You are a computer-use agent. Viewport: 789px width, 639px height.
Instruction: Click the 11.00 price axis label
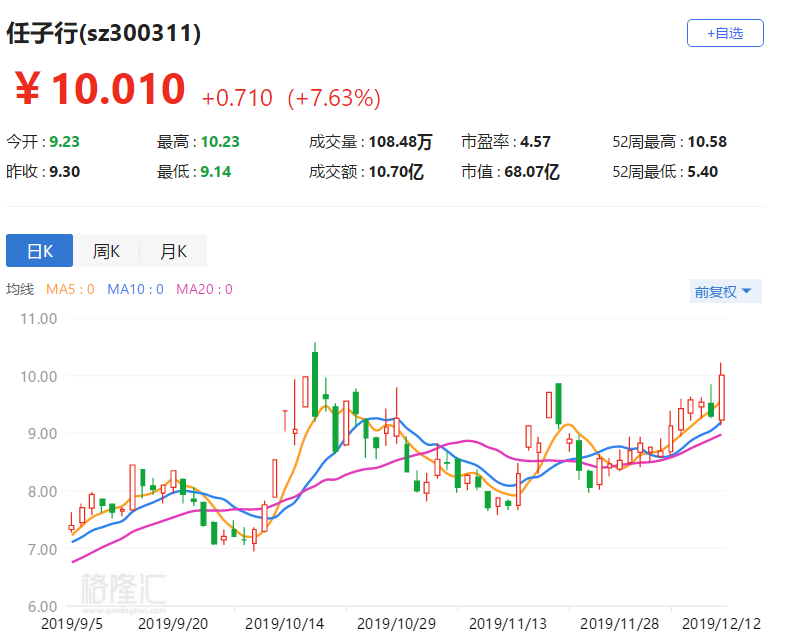[39, 318]
